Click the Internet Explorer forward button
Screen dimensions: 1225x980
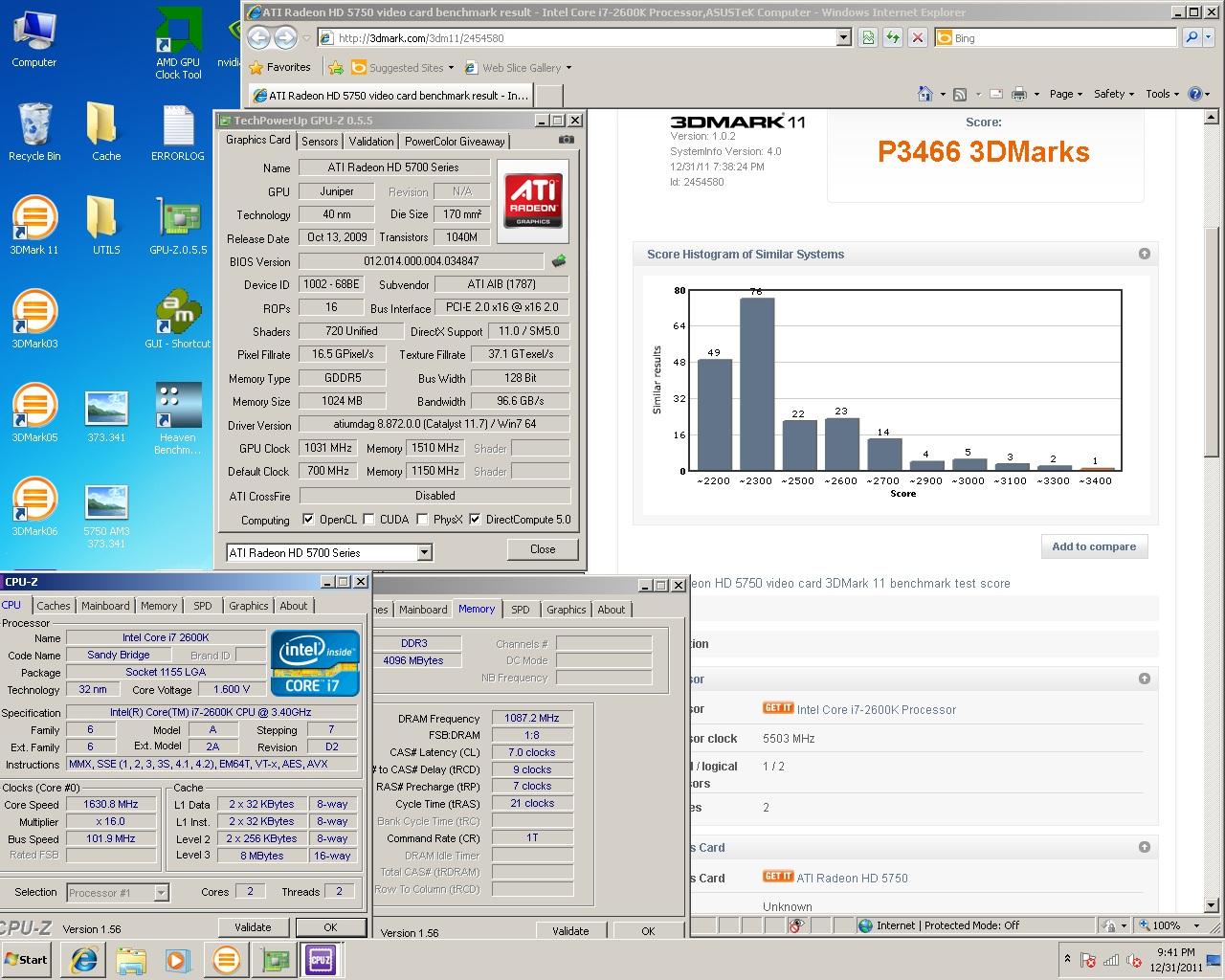click(285, 37)
